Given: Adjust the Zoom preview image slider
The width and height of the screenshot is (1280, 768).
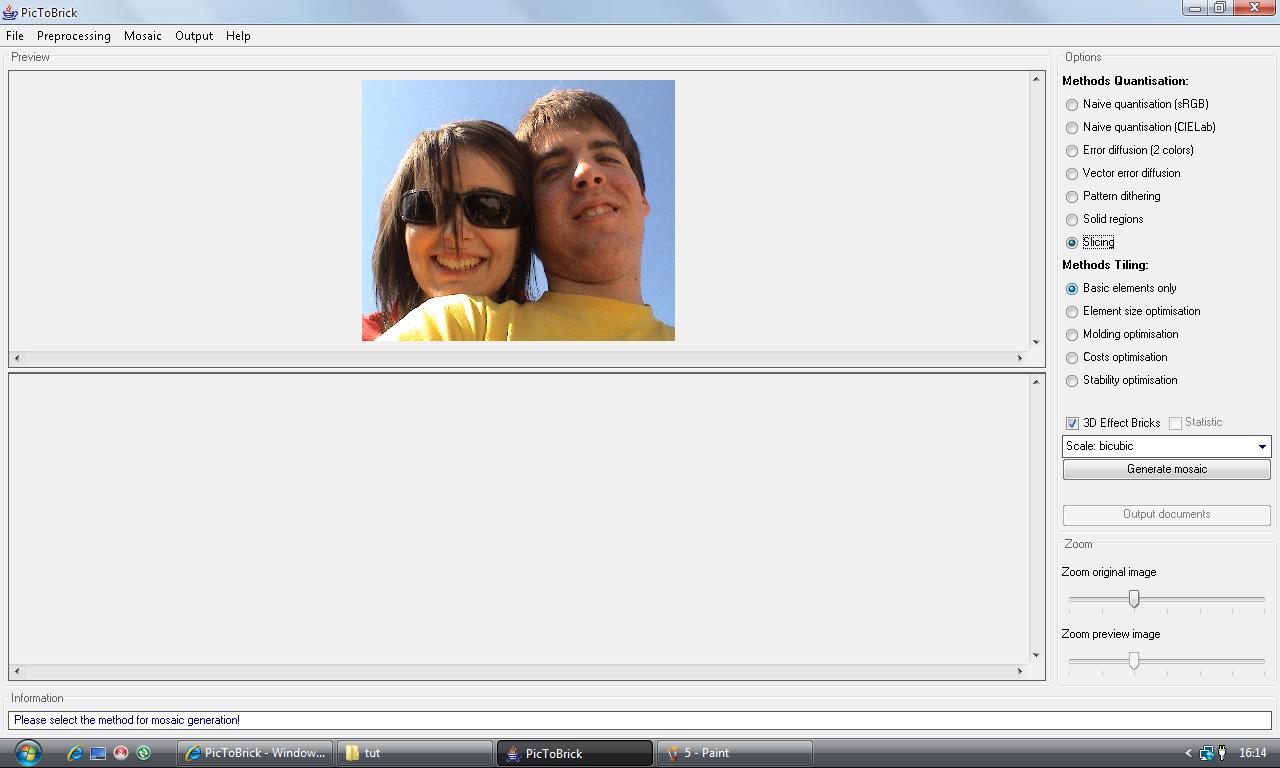Looking at the screenshot, I should click(x=1134, y=660).
